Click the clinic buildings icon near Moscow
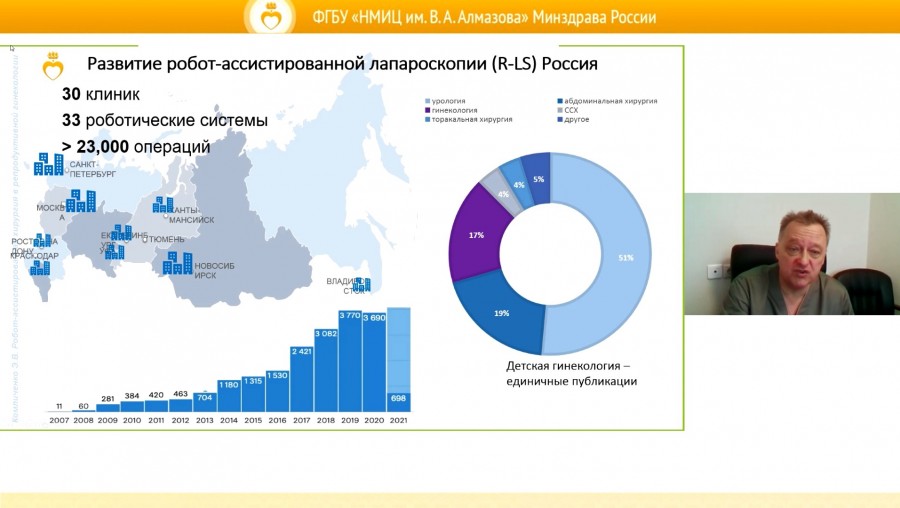Image resolution: width=900 pixels, height=508 pixels. (x=81, y=200)
